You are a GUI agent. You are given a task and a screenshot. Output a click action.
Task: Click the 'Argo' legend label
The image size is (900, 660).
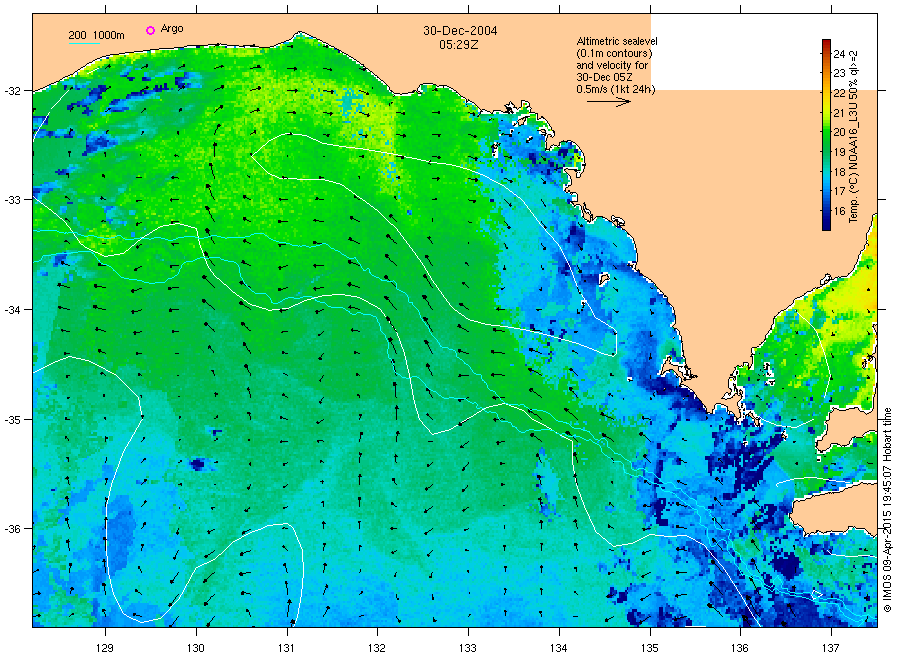point(172,29)
